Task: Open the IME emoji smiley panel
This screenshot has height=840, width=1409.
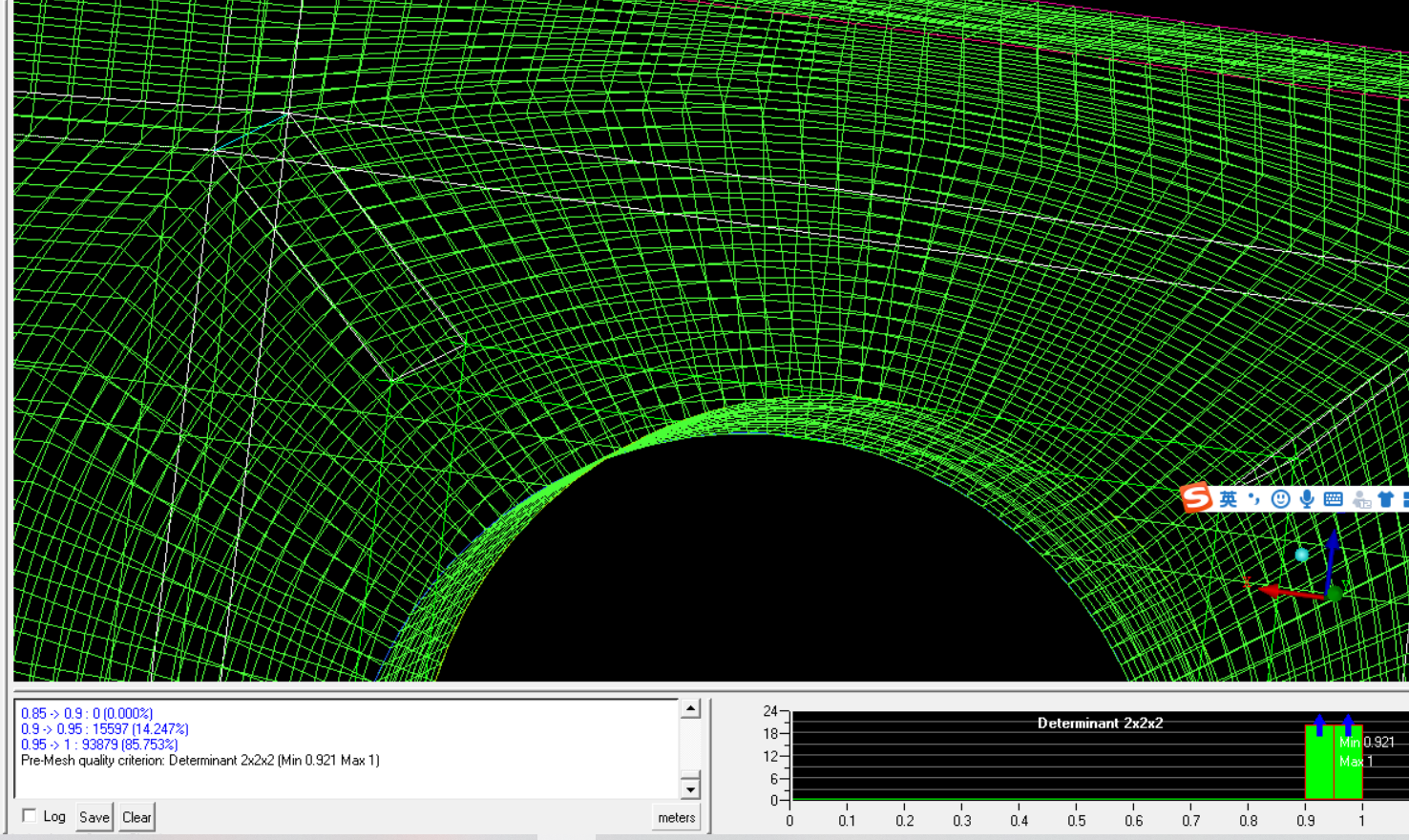Action: point(1281,498)
